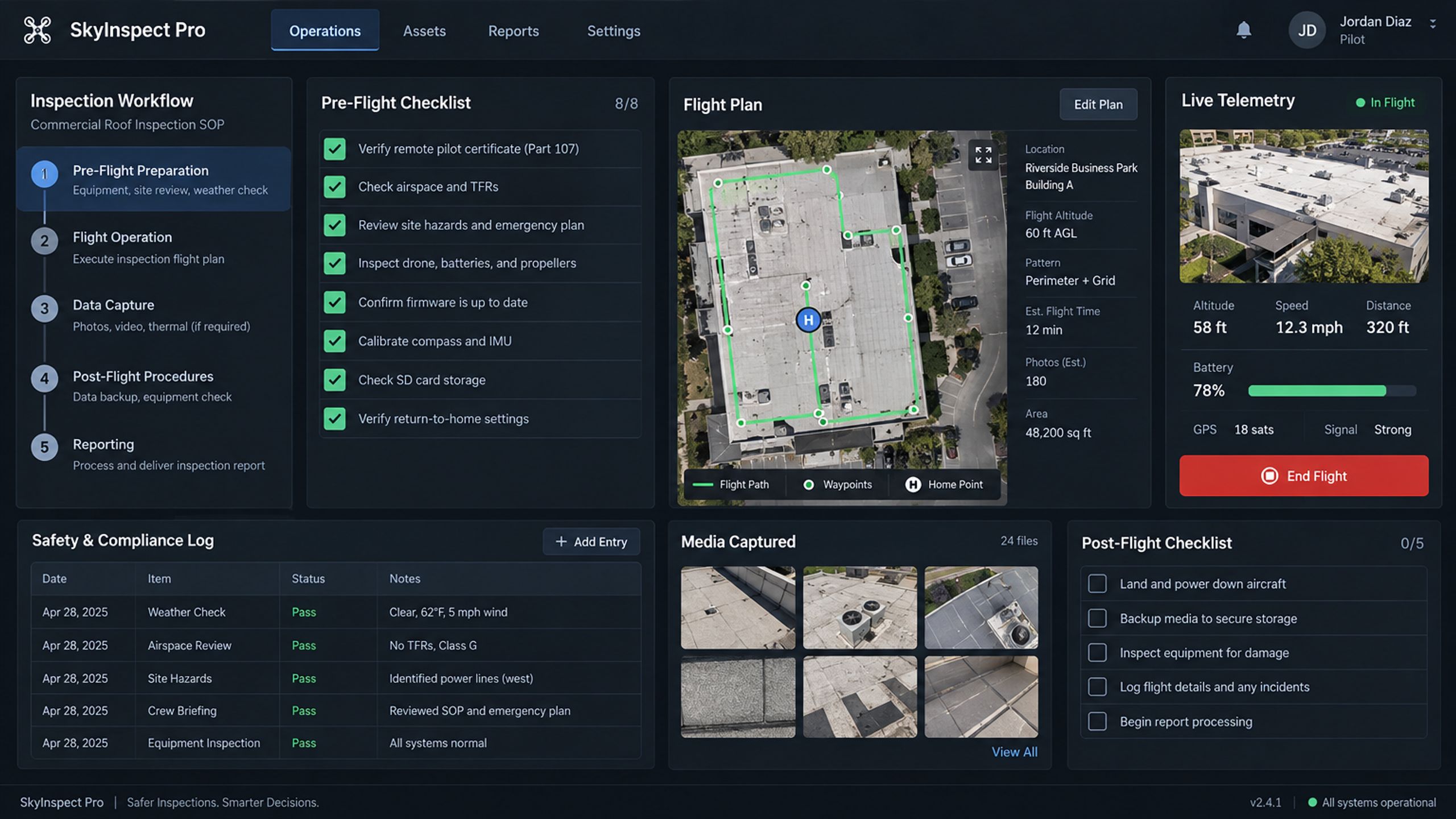Toggle Calibrate compass and IMU checkbox
Screen dimensions: 1456x819
(x=334, y=341)
